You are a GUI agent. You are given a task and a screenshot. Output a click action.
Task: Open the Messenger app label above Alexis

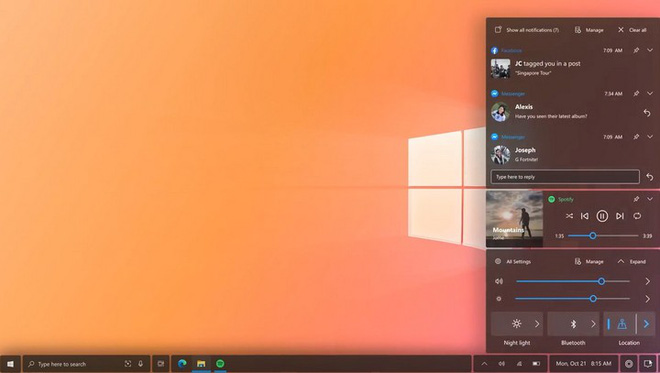click(513, 94)
